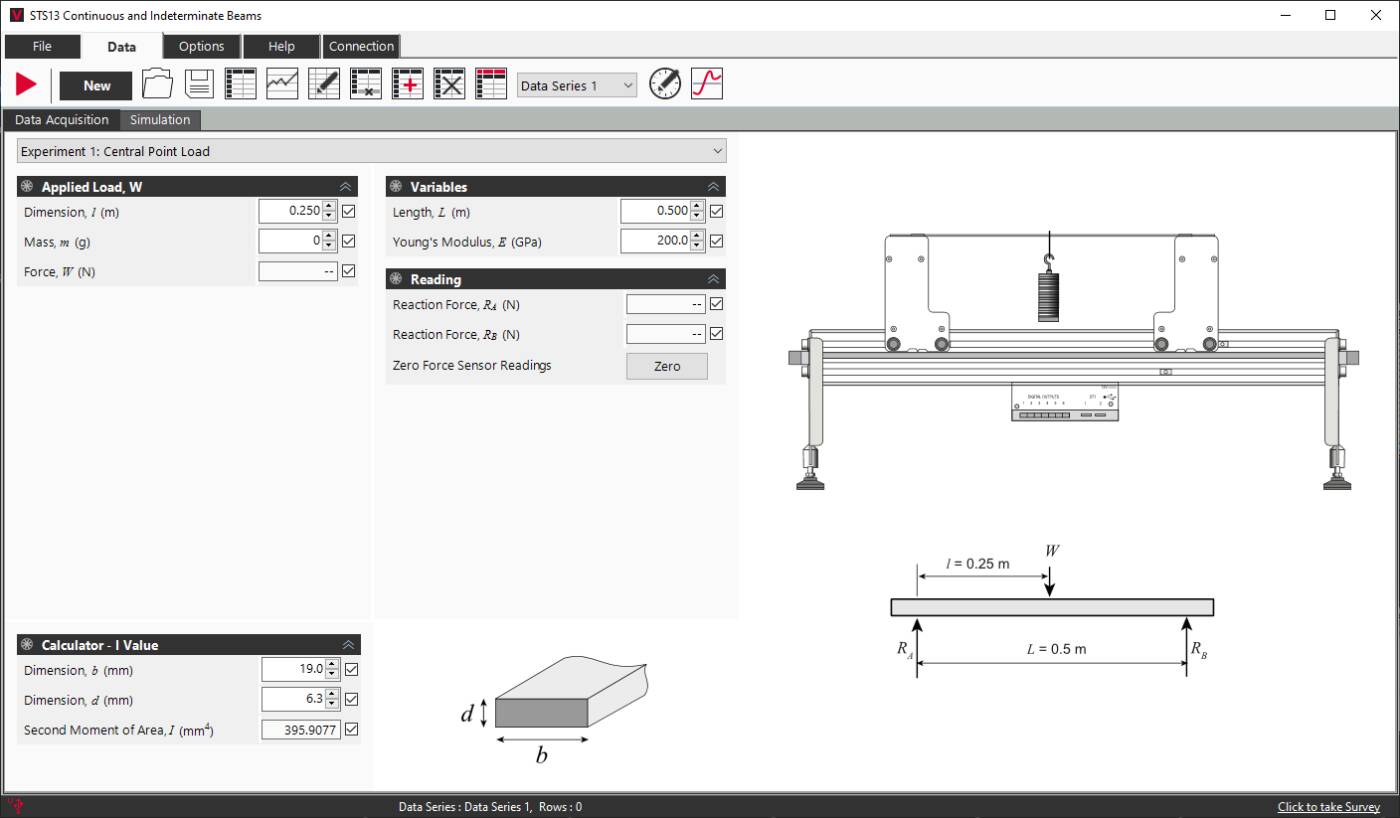Increase Mass using the stepper arrows

330,236
